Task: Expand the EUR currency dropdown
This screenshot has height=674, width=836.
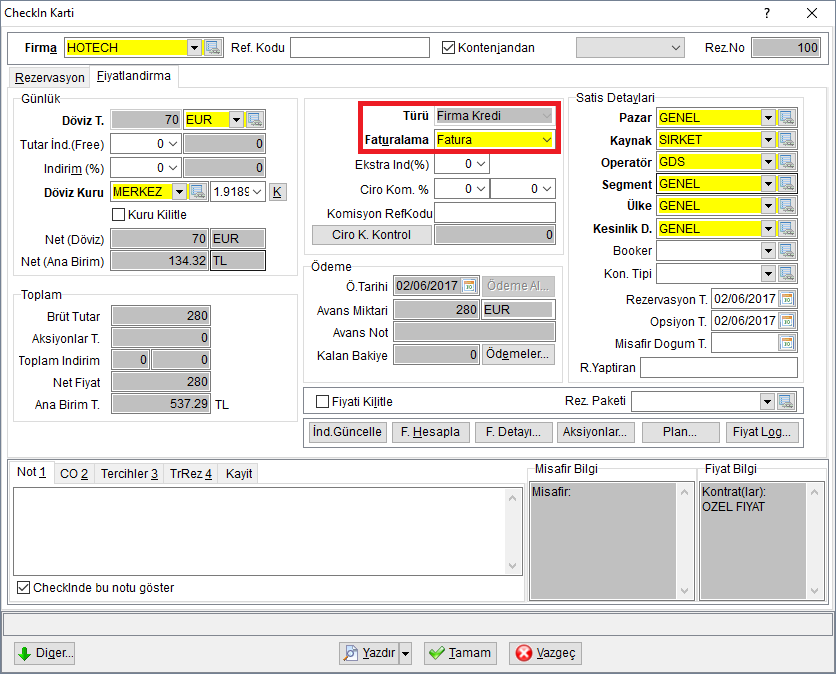Action: tap(236, 119)
